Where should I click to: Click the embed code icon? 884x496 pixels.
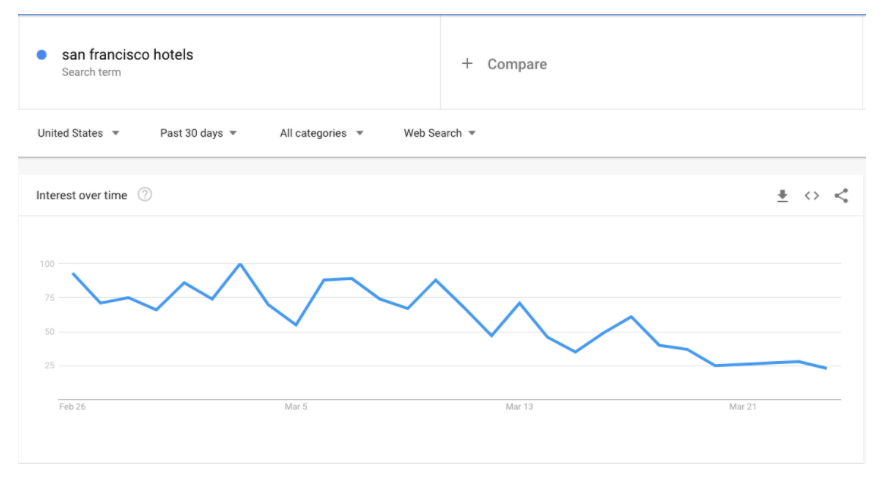click(811, 196)
